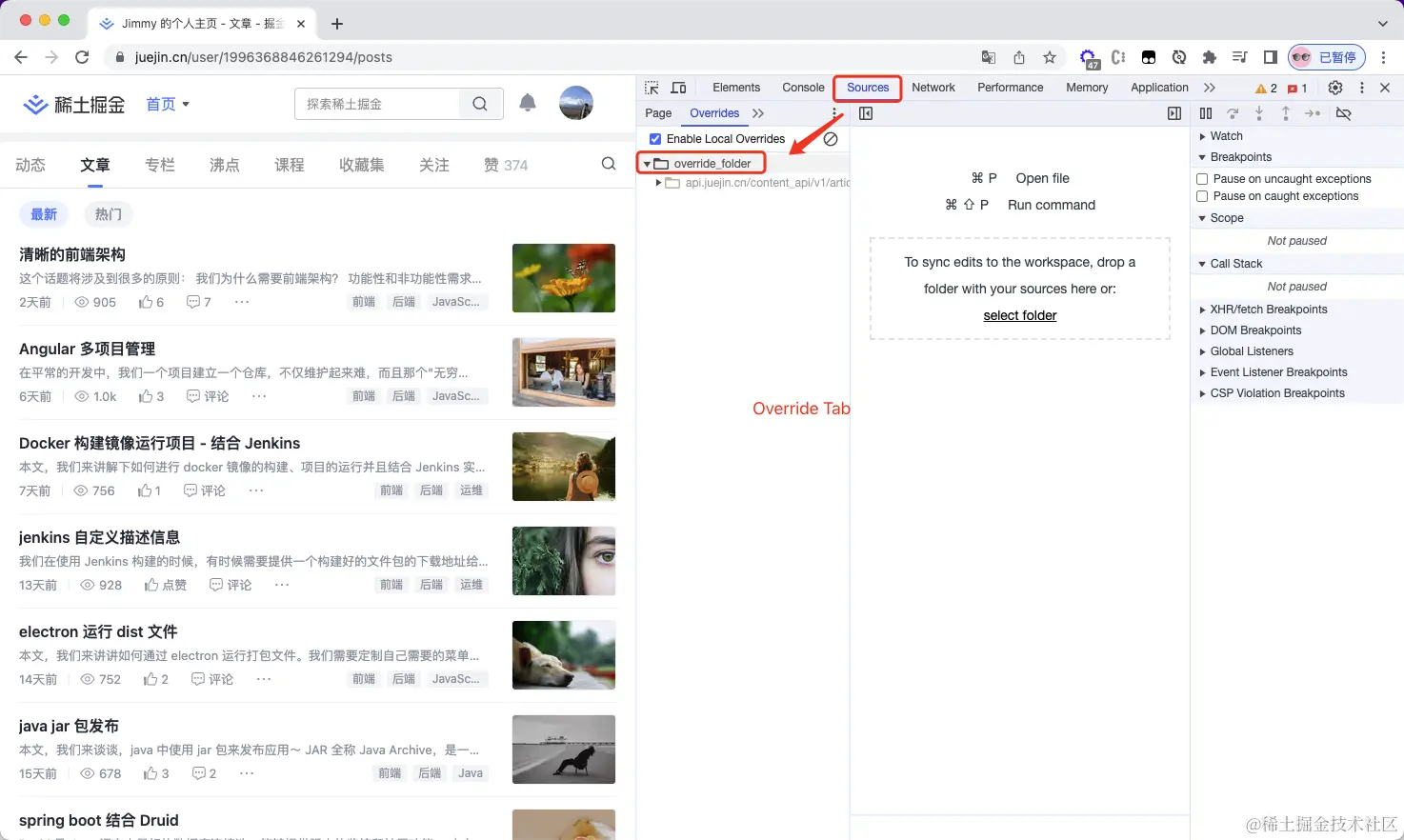Click the search magnifier in Juejin search box
The image size is (1404, 840).
coord(480,104)
